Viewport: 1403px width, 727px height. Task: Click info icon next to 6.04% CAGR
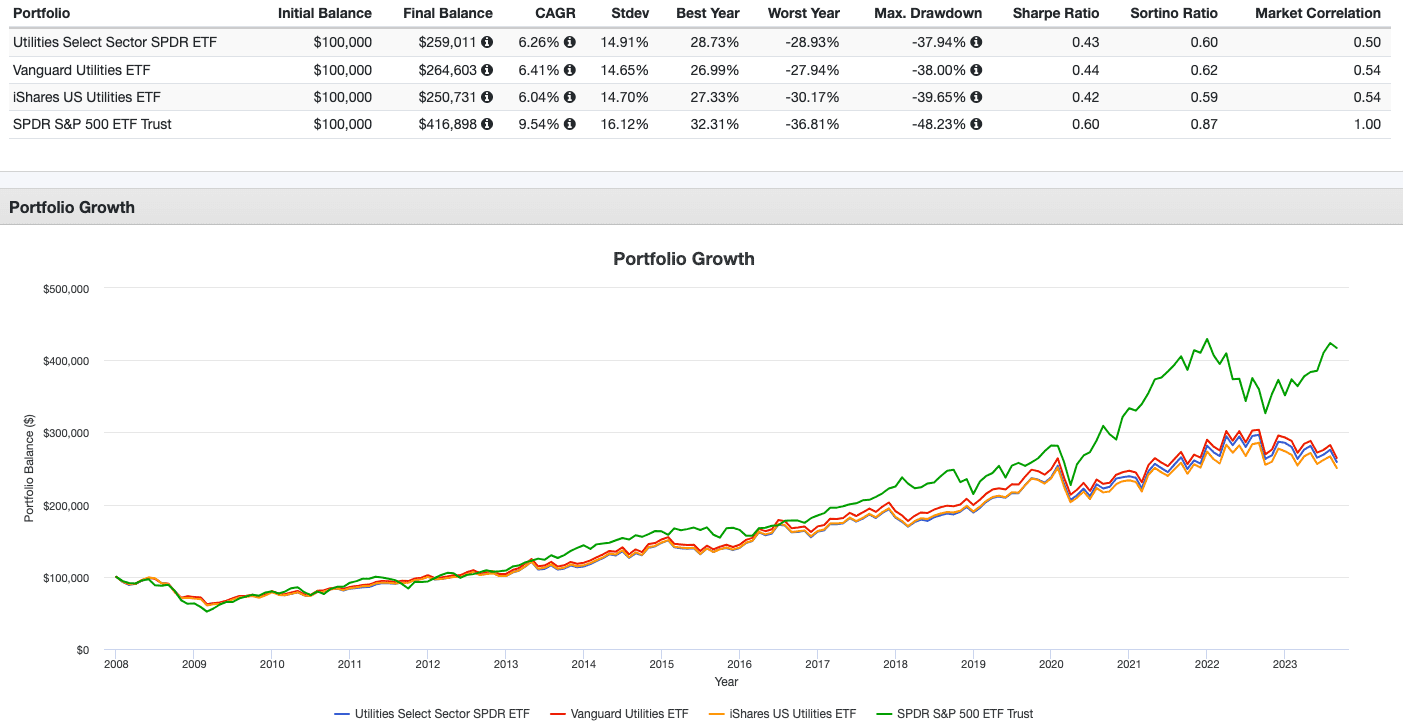(570, 97)
